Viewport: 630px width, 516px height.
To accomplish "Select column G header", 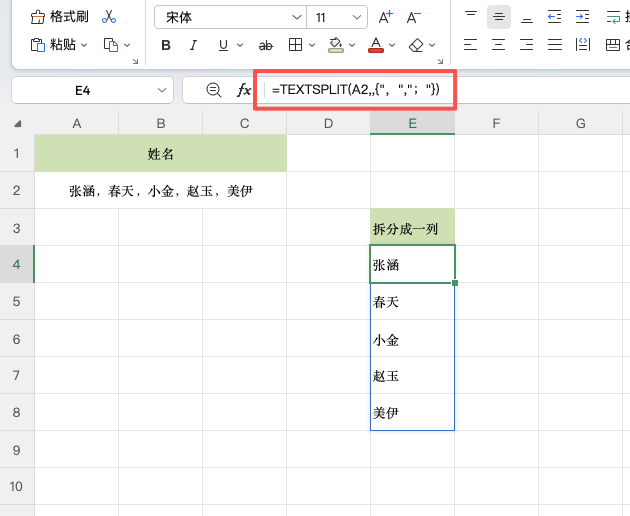I will click(x=581, y=123).
